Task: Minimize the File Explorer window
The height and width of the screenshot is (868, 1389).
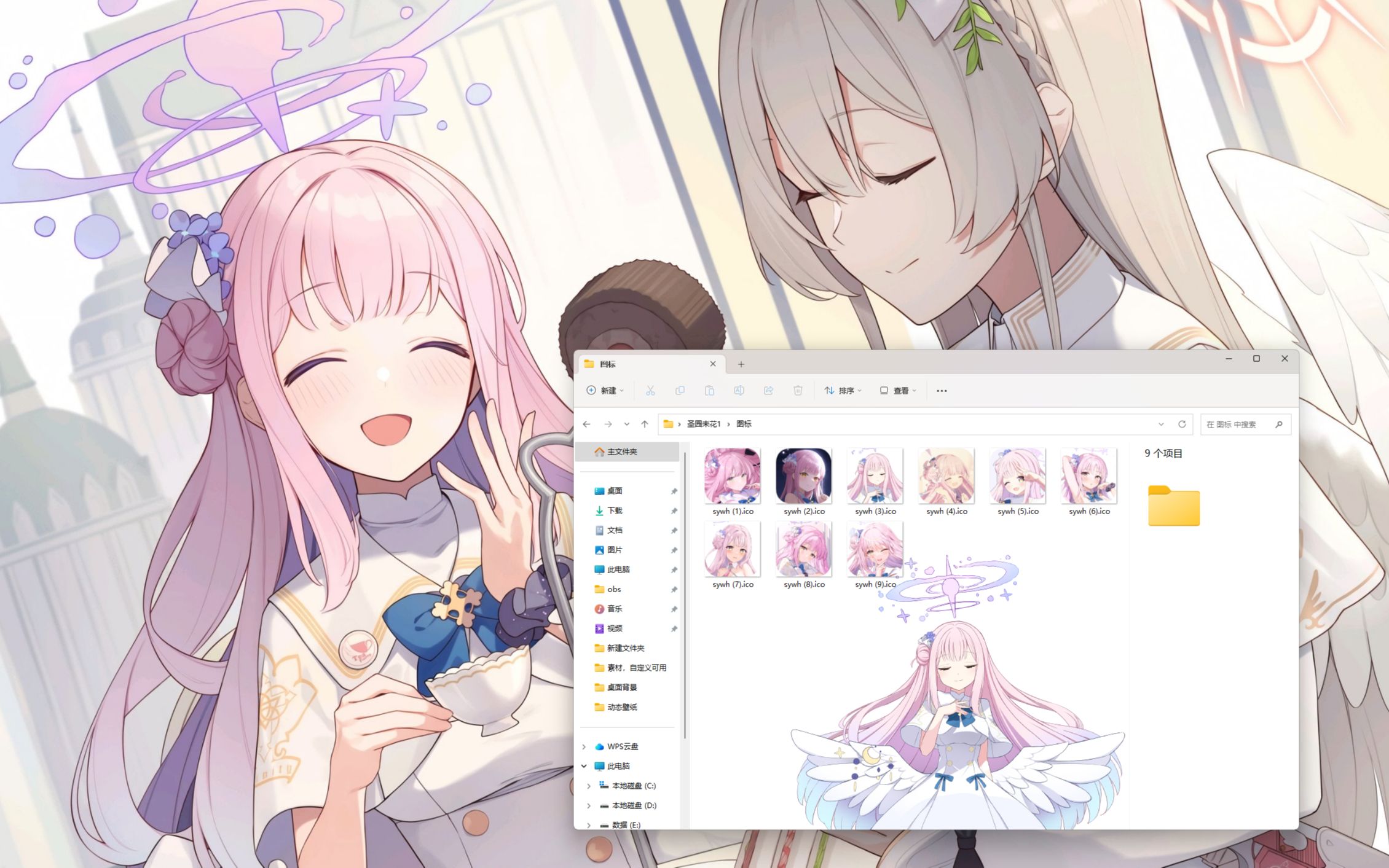Action: coord(1229,359)
